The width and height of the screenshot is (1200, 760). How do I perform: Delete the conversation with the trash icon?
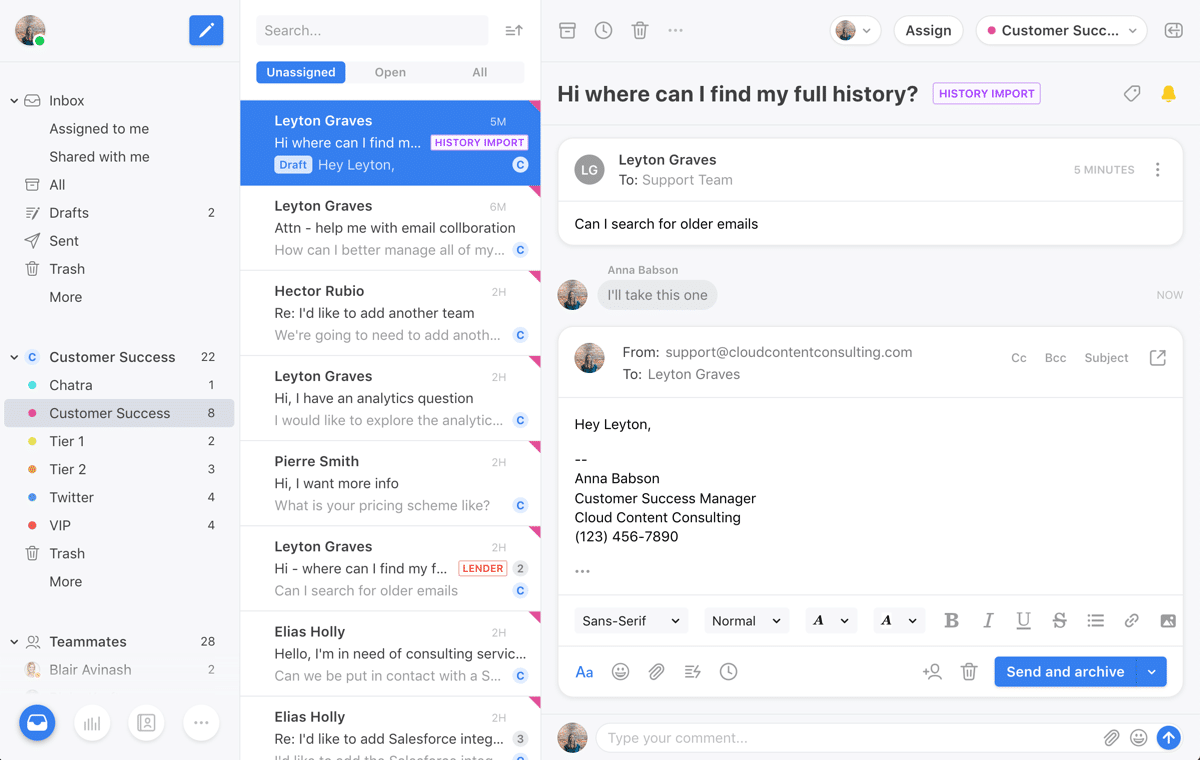click(x=639, y=30)
